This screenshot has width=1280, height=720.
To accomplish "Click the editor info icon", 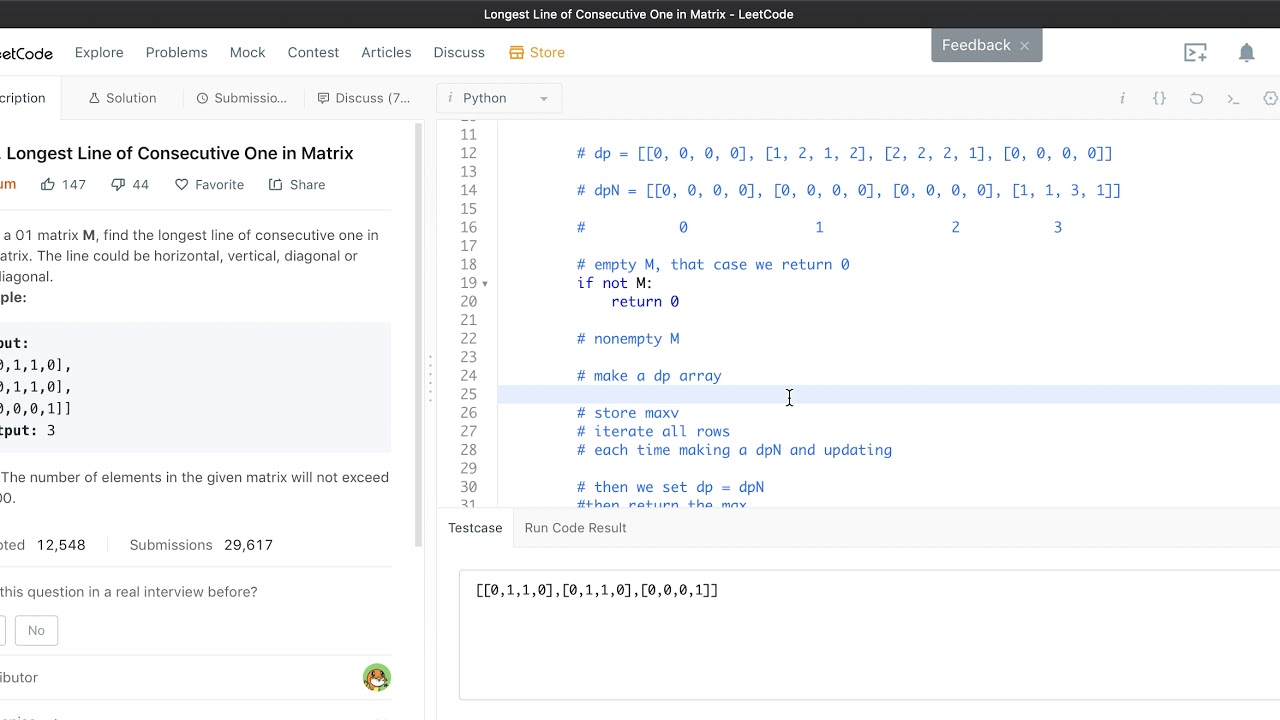I will (x=1122, y=98).
